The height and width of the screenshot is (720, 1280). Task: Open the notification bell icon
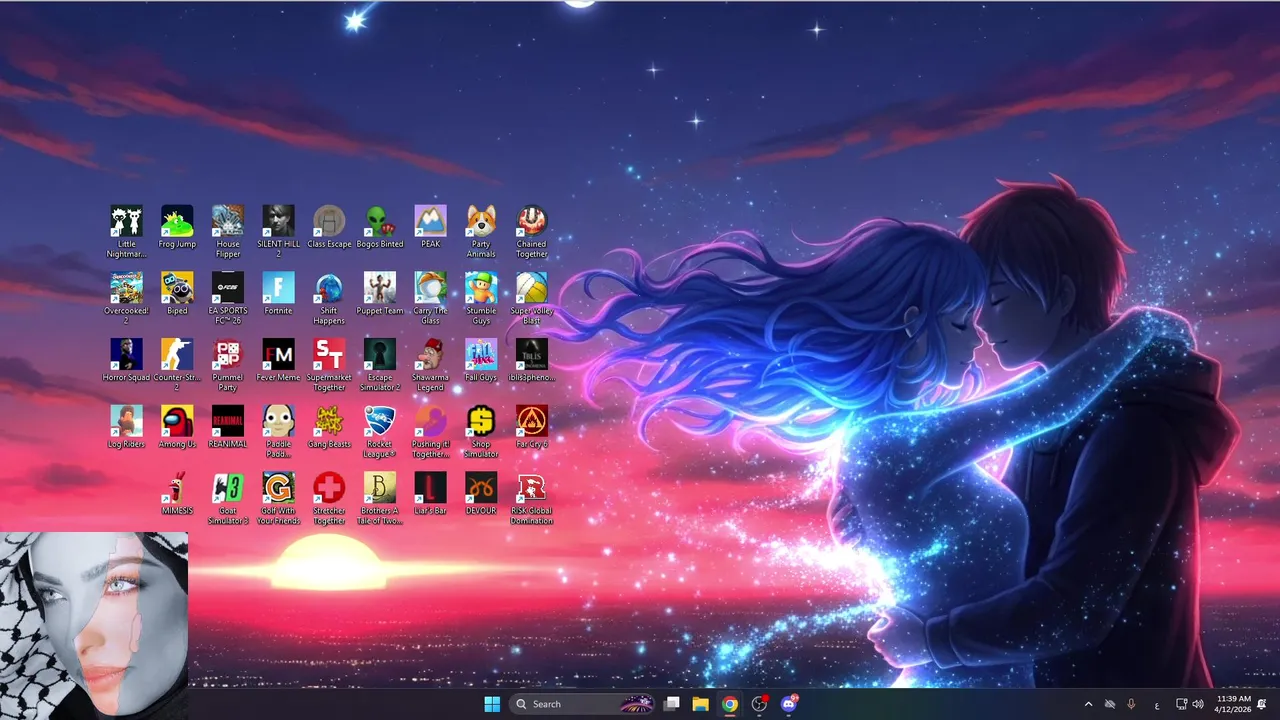[1262, 704]
